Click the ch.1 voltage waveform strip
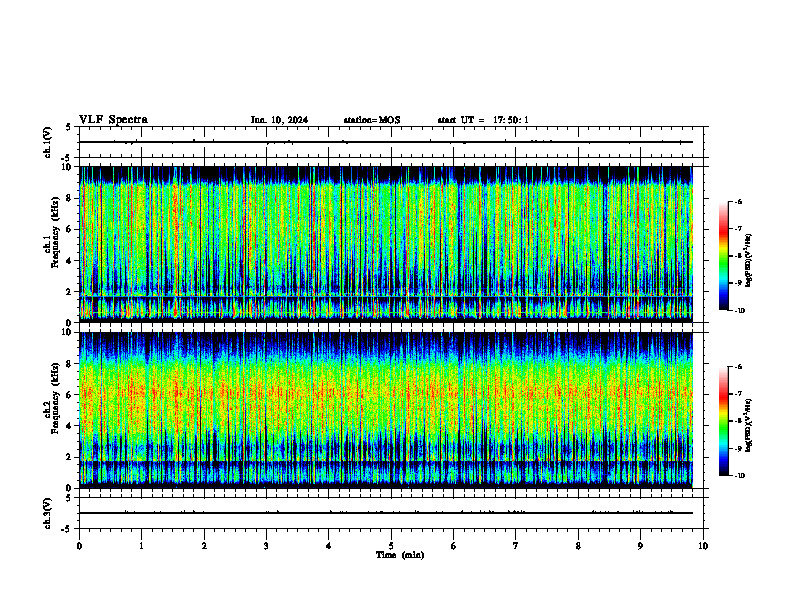The image size is (792, 612). click(x=391, y=142)
